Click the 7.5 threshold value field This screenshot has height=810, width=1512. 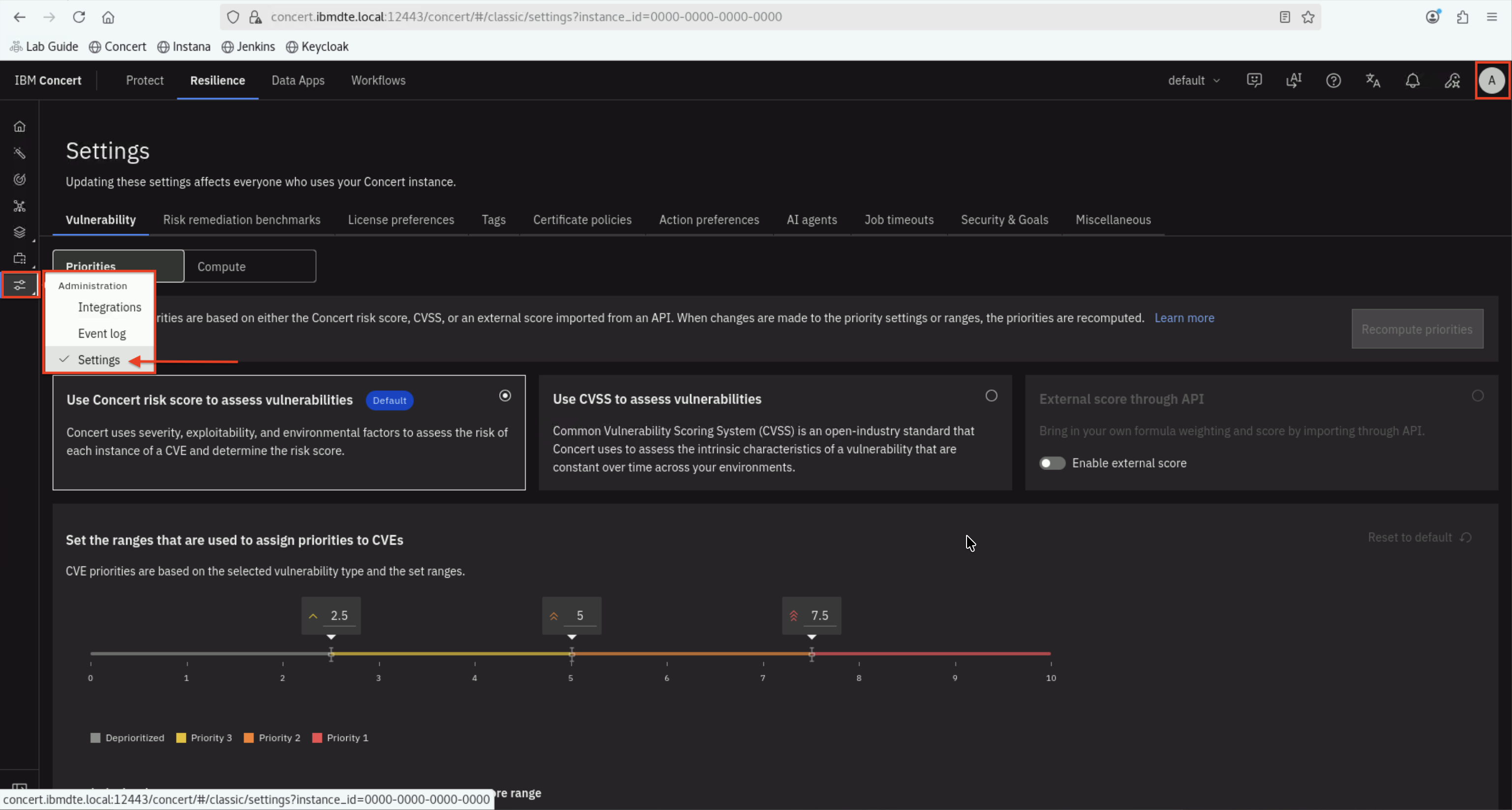click(819, 616)
